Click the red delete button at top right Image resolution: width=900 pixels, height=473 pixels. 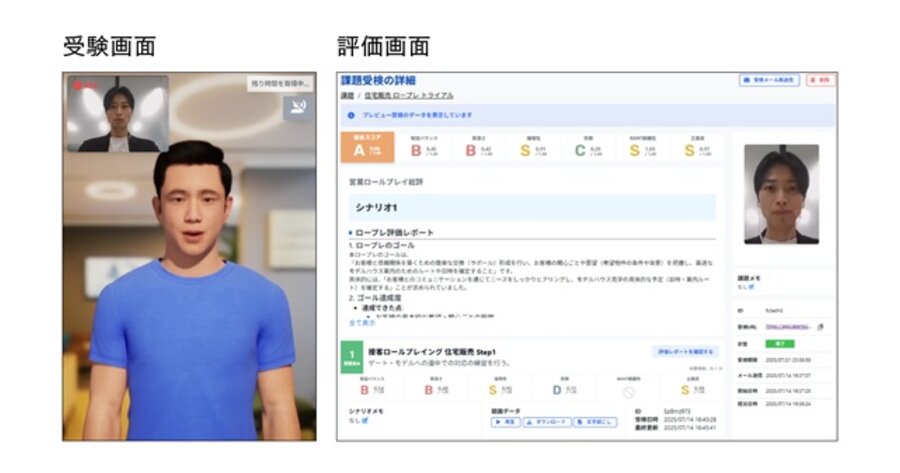click(x=820, y=80)
